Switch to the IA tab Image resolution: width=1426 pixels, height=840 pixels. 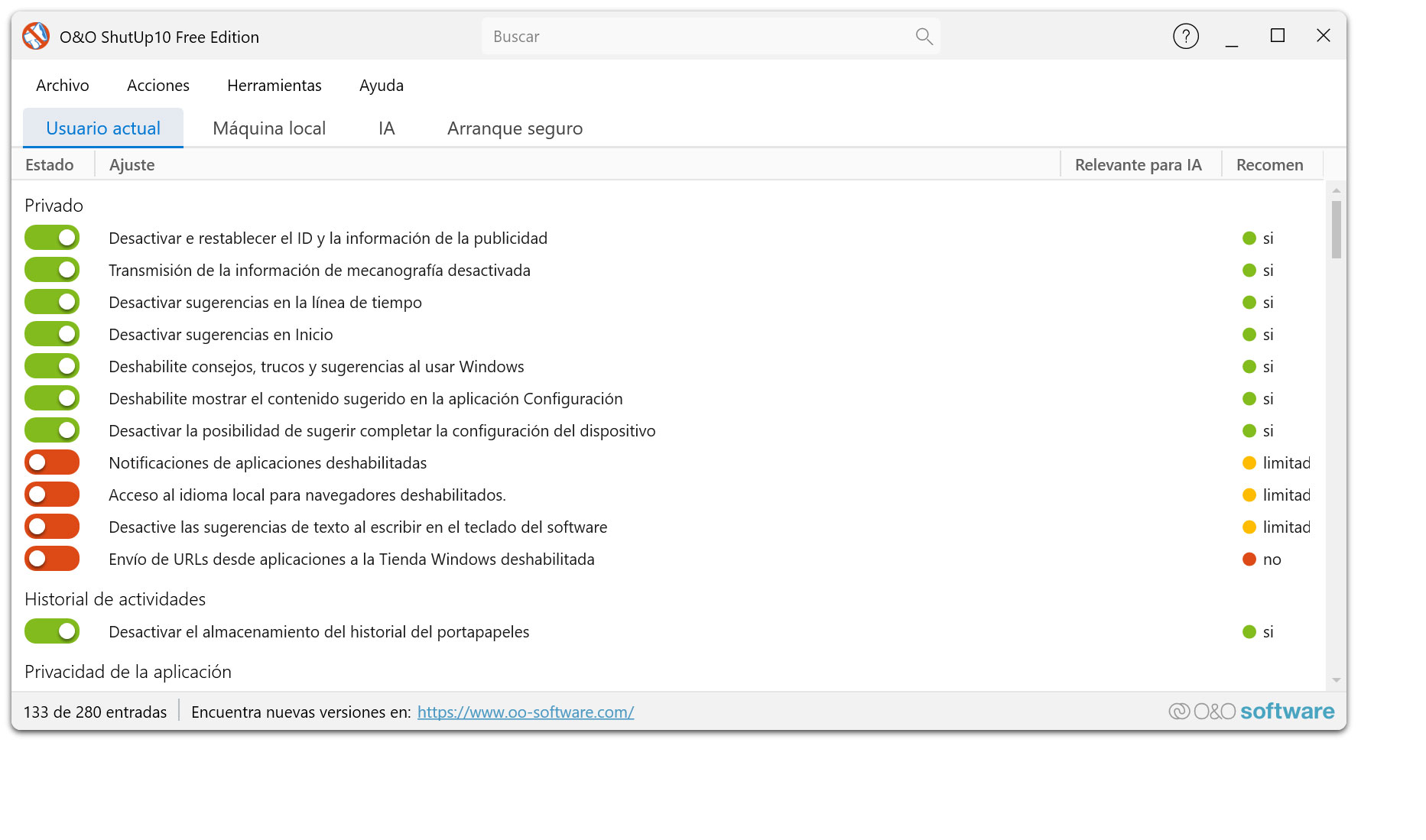coord(387,128)
